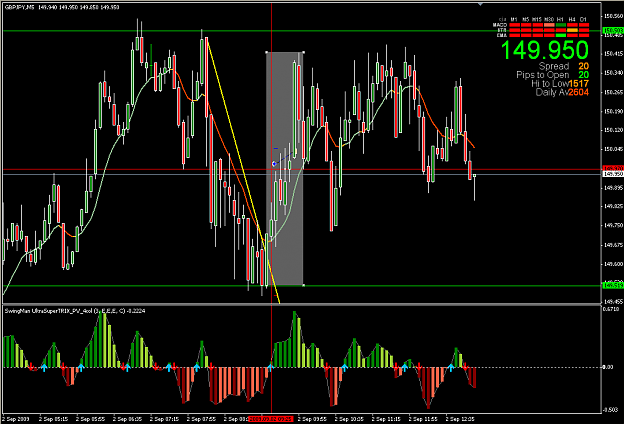Click the STR H4 orange cell

click(x=572, y=30)
